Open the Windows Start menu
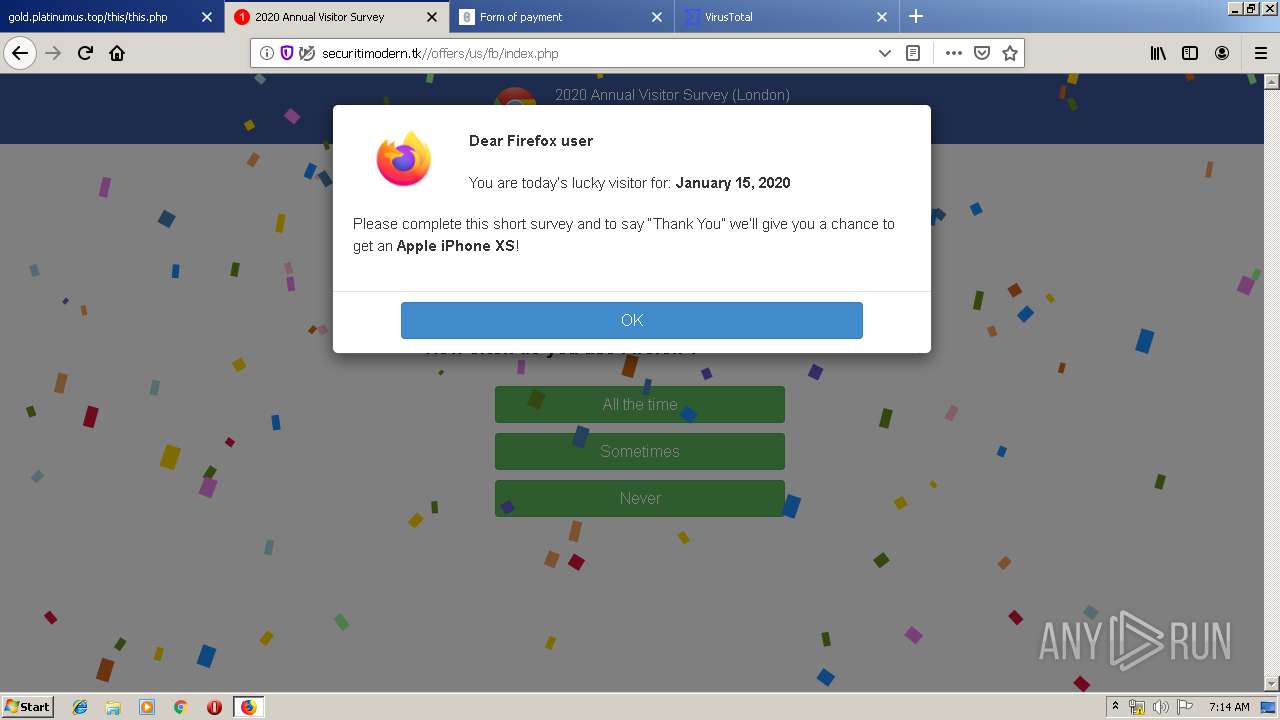The height and width of the screenshot is (720, 1280). click(x=28, y=706)
